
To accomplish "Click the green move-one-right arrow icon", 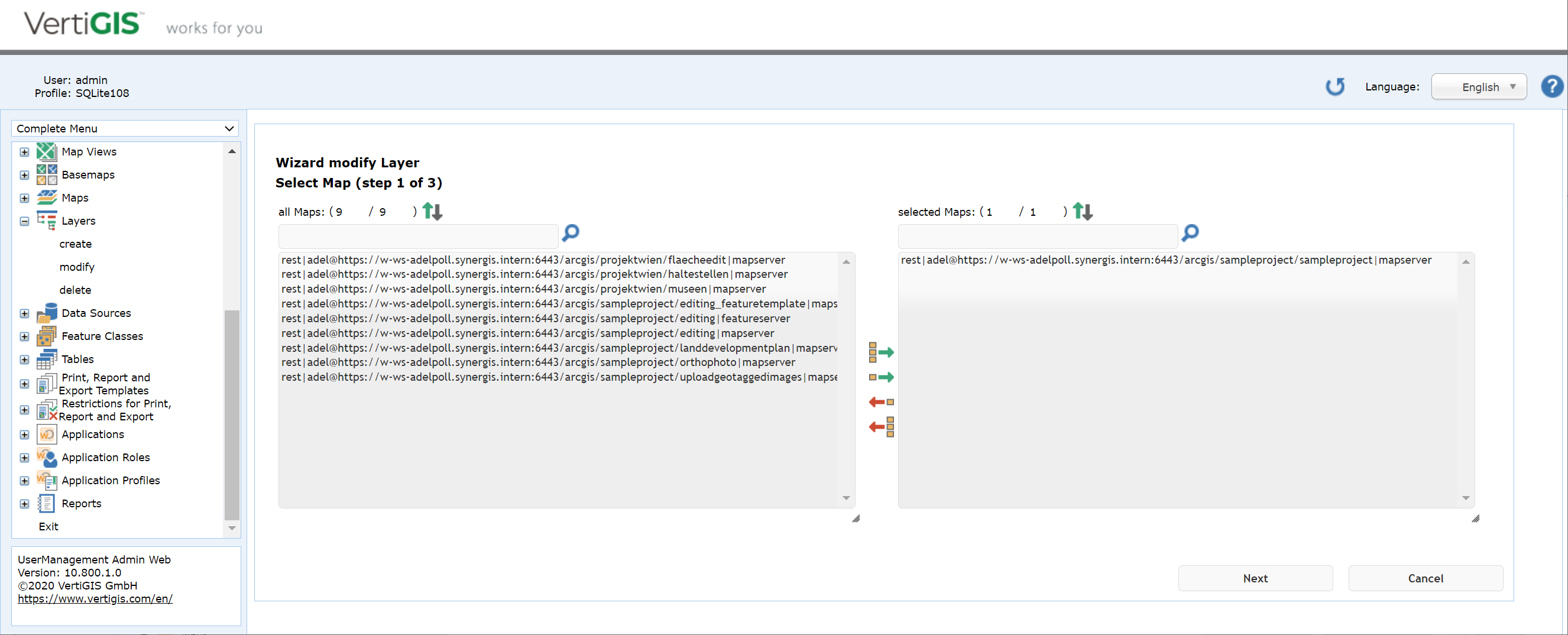I will pyautogui.click(x=881, y=377).
